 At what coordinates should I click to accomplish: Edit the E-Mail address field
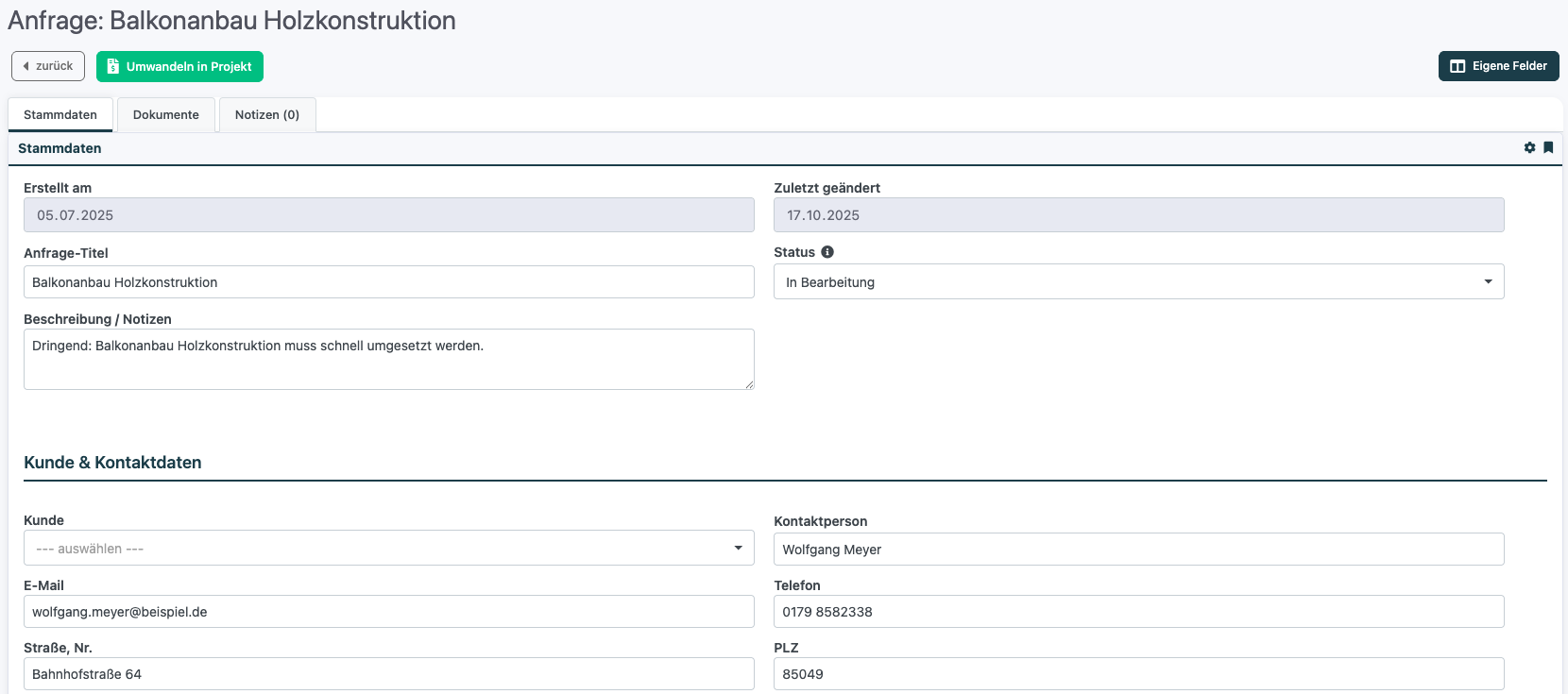[x=388, y=612]
